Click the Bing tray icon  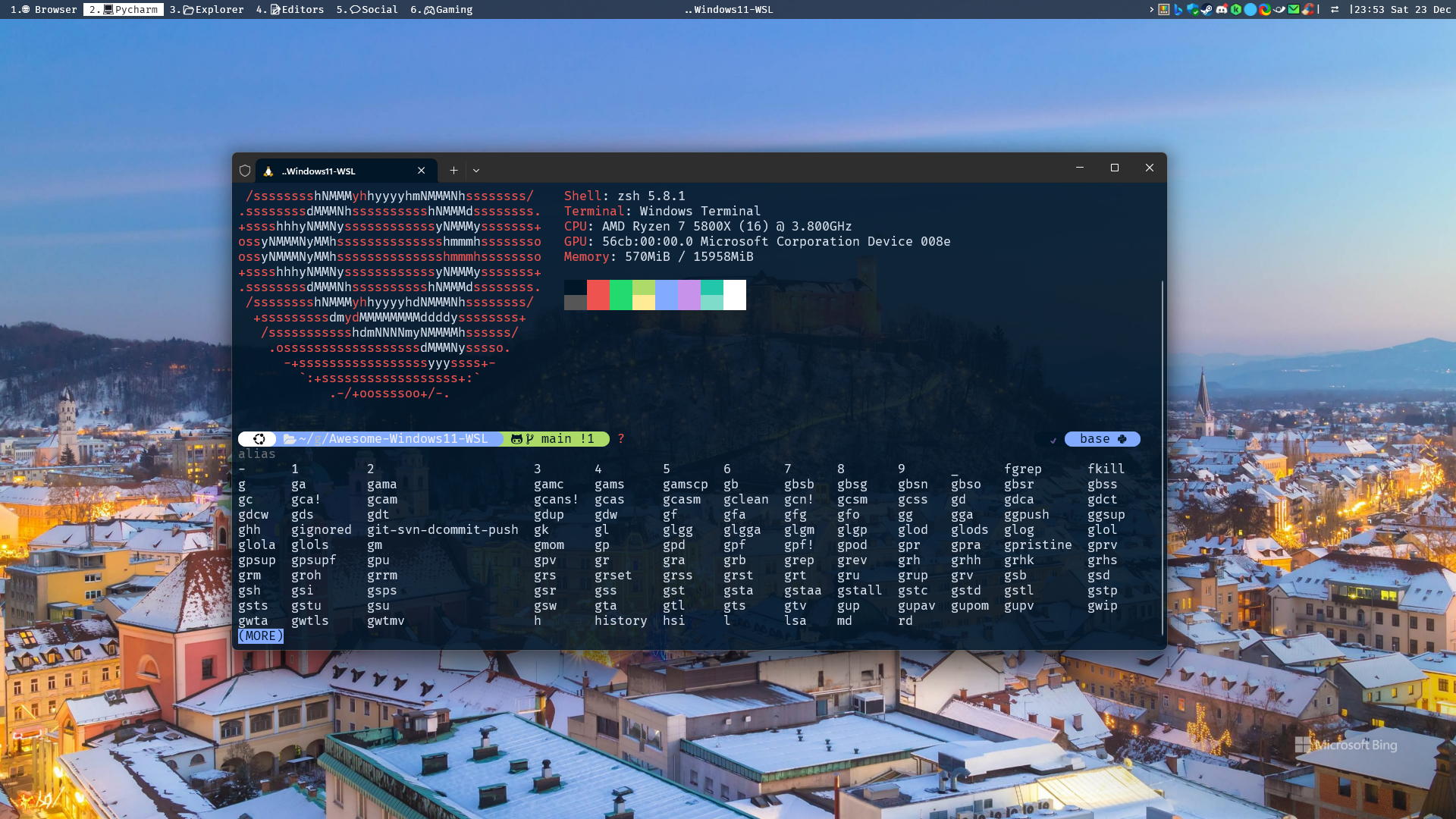pyautogui.click(x=1178, y=10)
